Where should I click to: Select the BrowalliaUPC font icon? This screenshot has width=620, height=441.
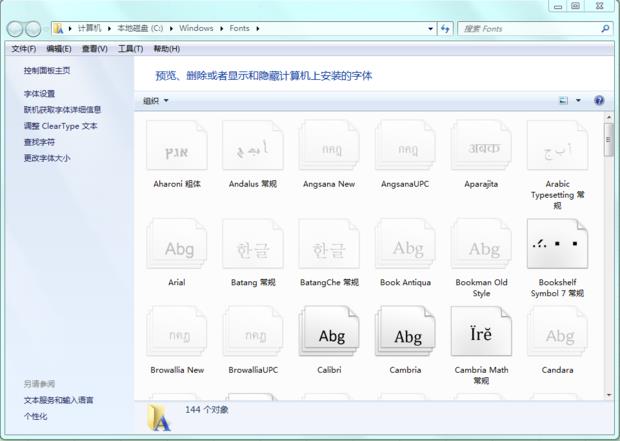click(253, 331)
